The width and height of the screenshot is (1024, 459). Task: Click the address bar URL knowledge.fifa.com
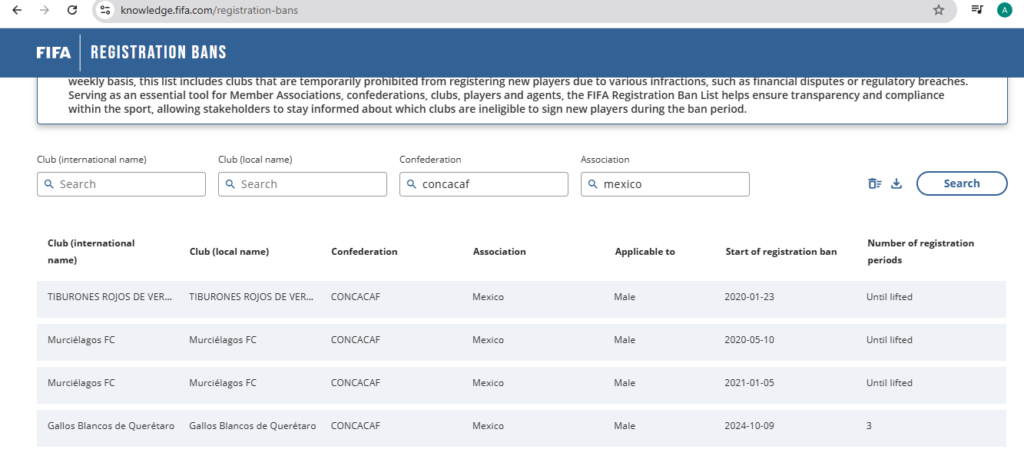tap(209, 10)
